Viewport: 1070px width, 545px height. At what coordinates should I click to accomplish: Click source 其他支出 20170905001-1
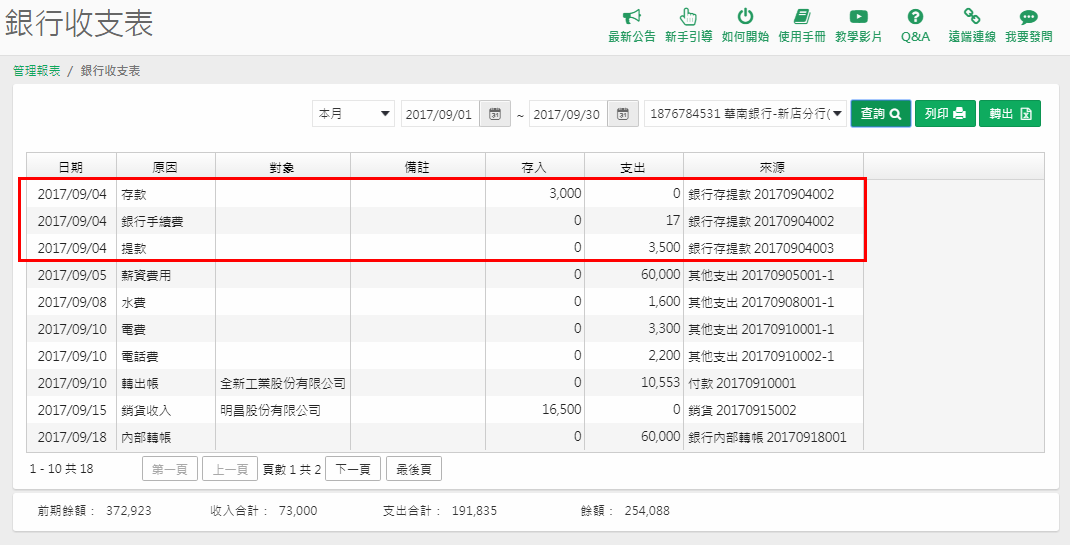[x=761, y=275]
